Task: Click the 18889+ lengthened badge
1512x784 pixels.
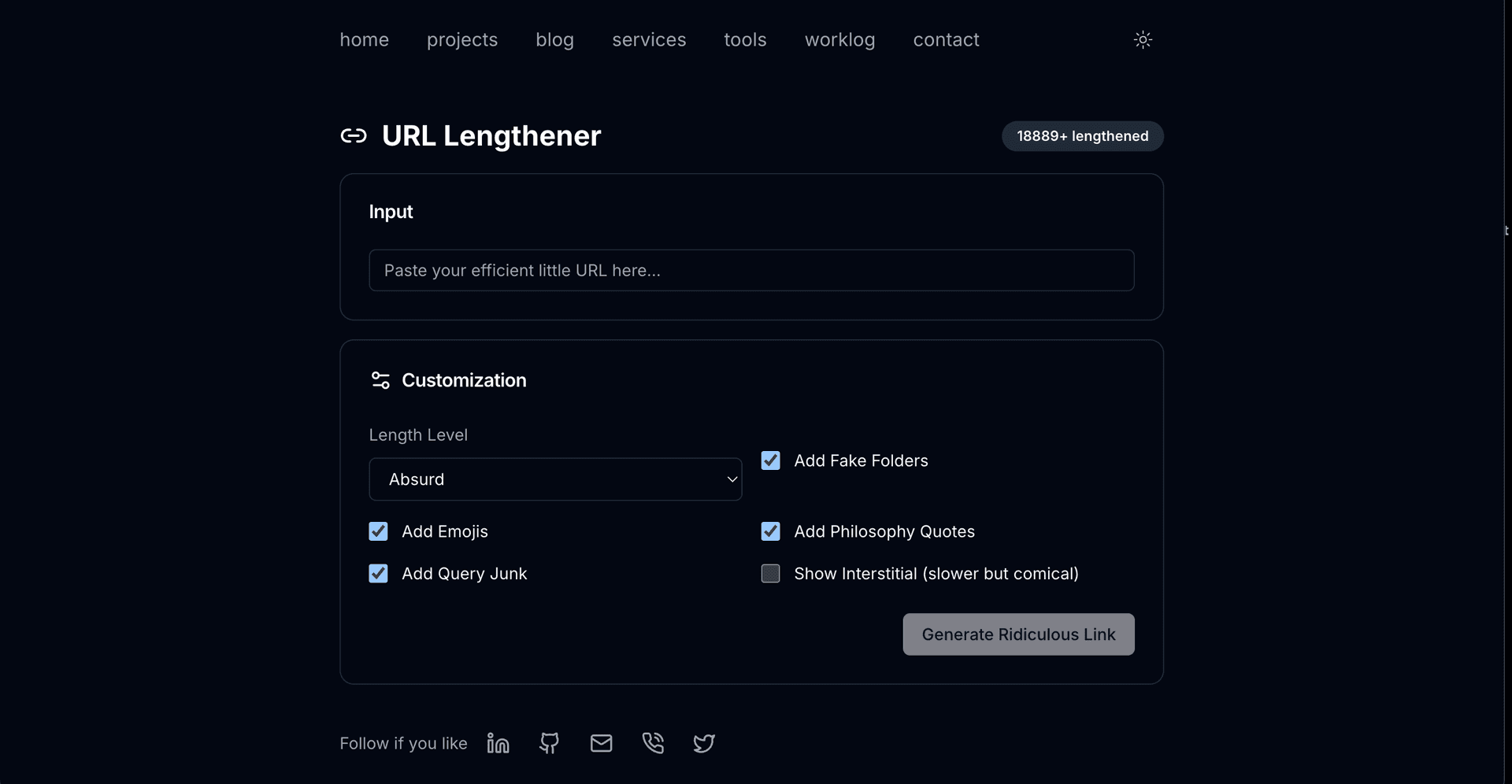Action: tap(1082, 135)
